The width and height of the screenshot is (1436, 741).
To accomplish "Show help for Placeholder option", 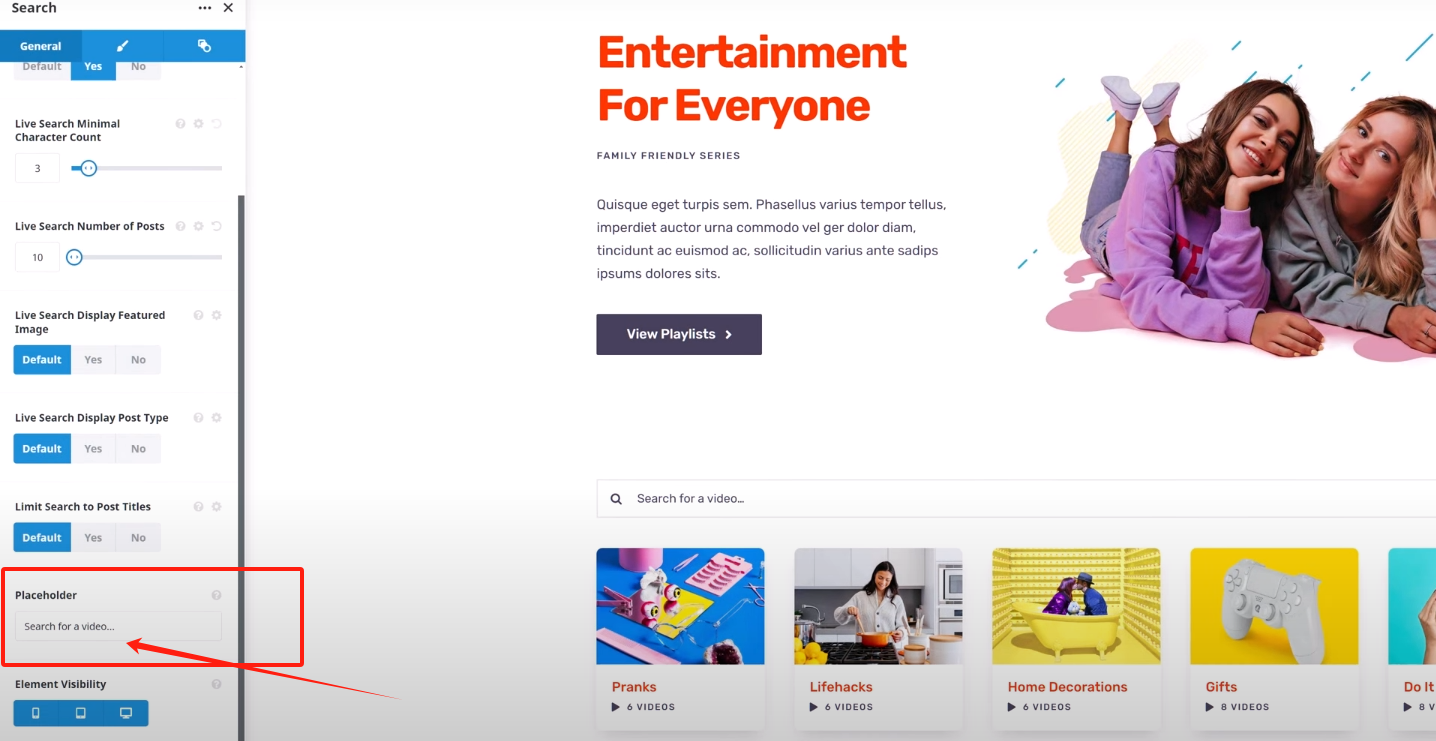I will click(217, 595).
